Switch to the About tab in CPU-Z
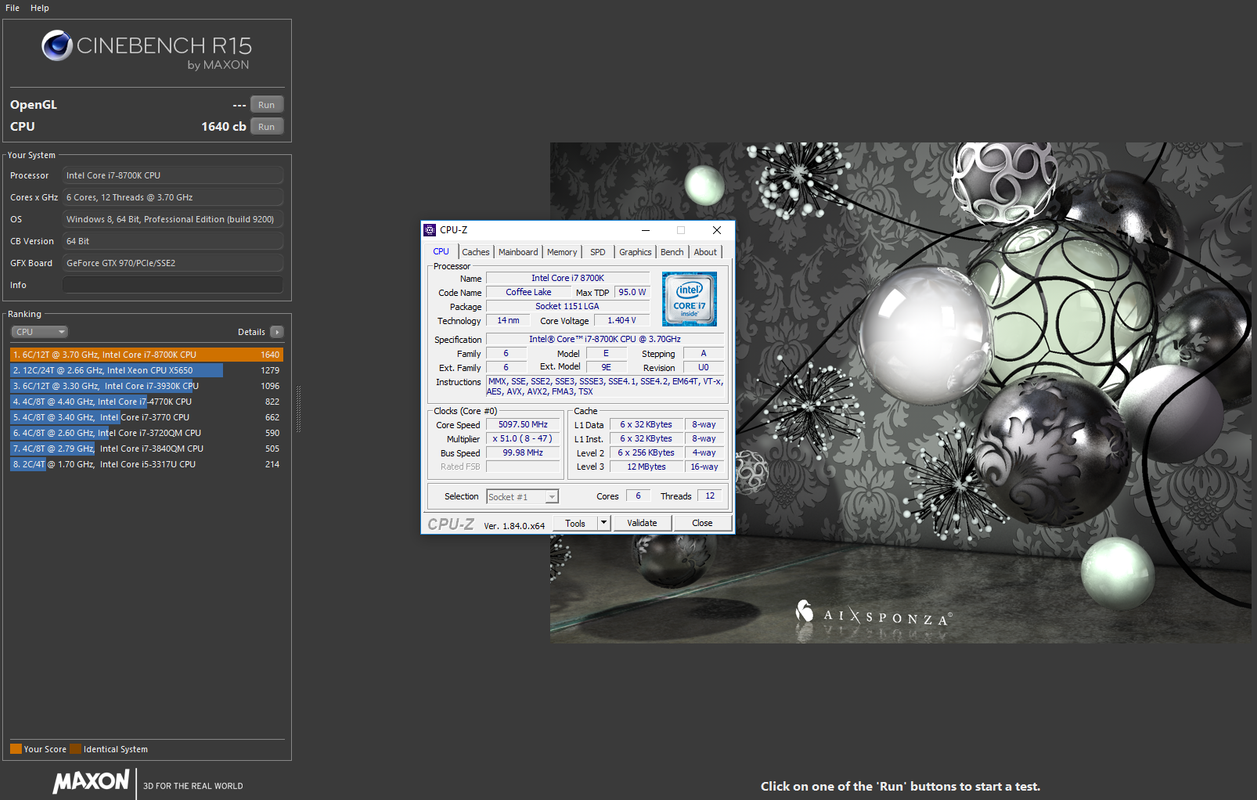Viewport: 1257px width, 800px height. 706,252
